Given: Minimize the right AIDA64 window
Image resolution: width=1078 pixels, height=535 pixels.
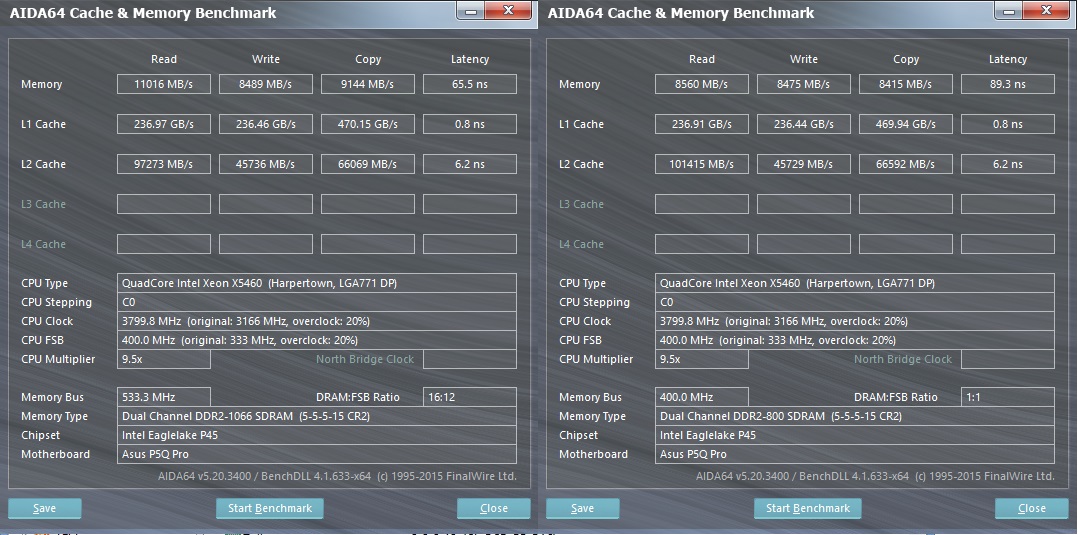Looking at the screenshot, I should pos(1008,10).
